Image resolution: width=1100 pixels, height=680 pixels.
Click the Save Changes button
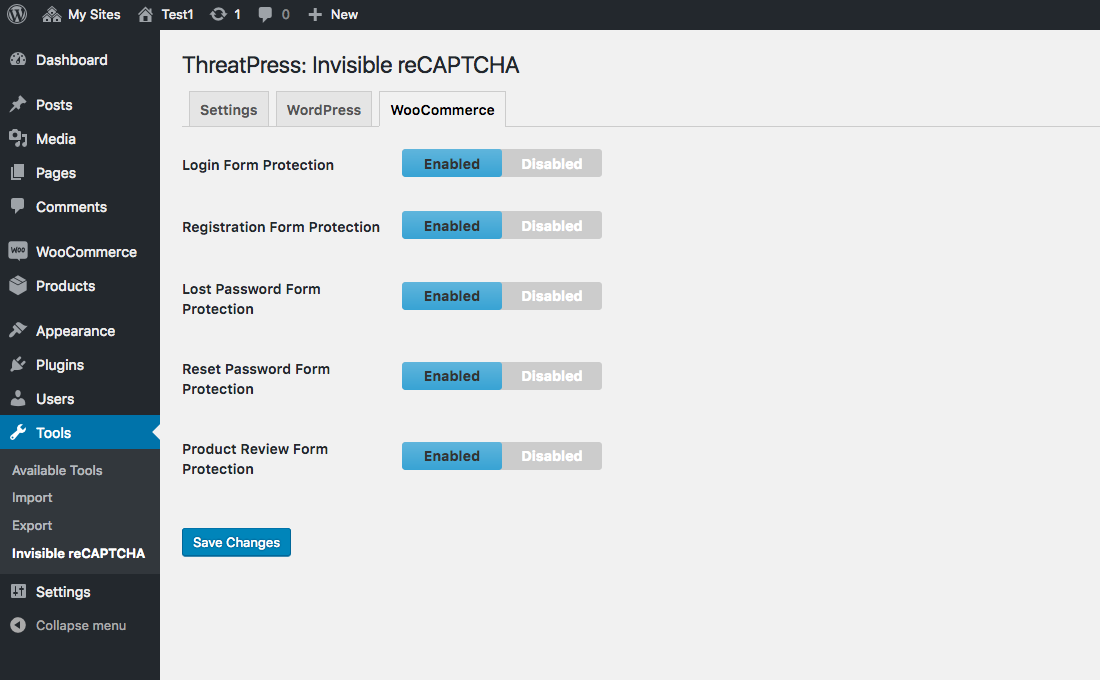236,542
